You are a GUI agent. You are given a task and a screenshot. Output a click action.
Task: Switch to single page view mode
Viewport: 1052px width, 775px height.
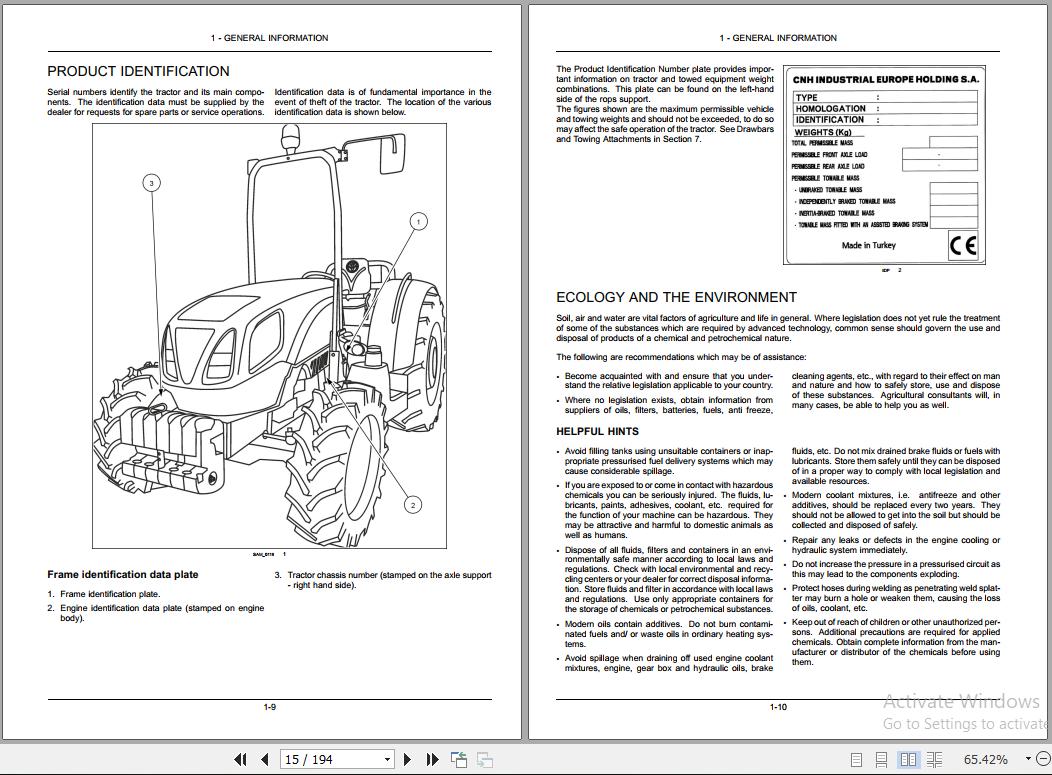click(x=857, y=760)
